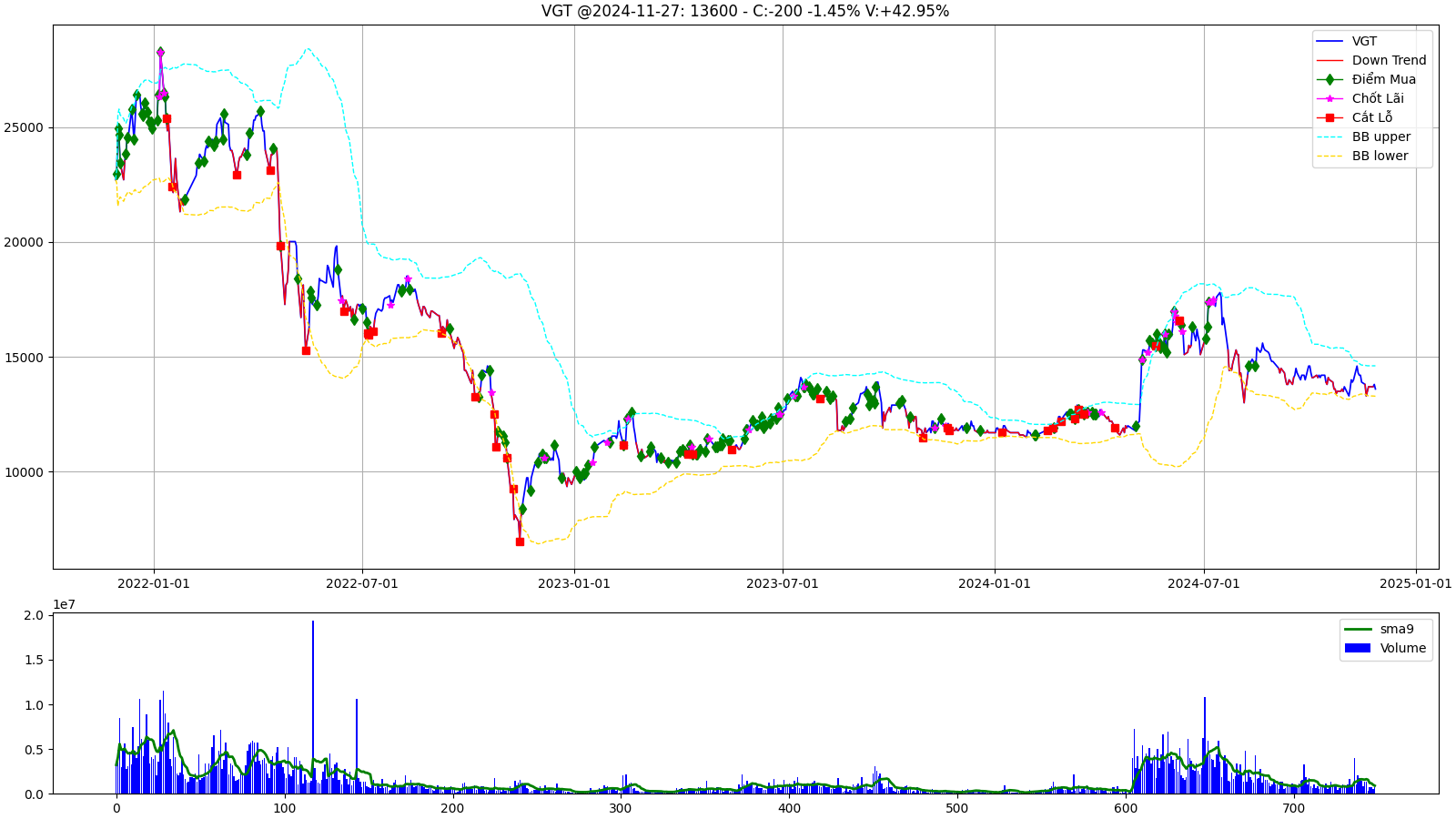Image resolution: width=1456 pixels, height=819 pixels.
Task: Click the chart title starting with VGT @2024-11-27
Action: (x=745, y=11)
